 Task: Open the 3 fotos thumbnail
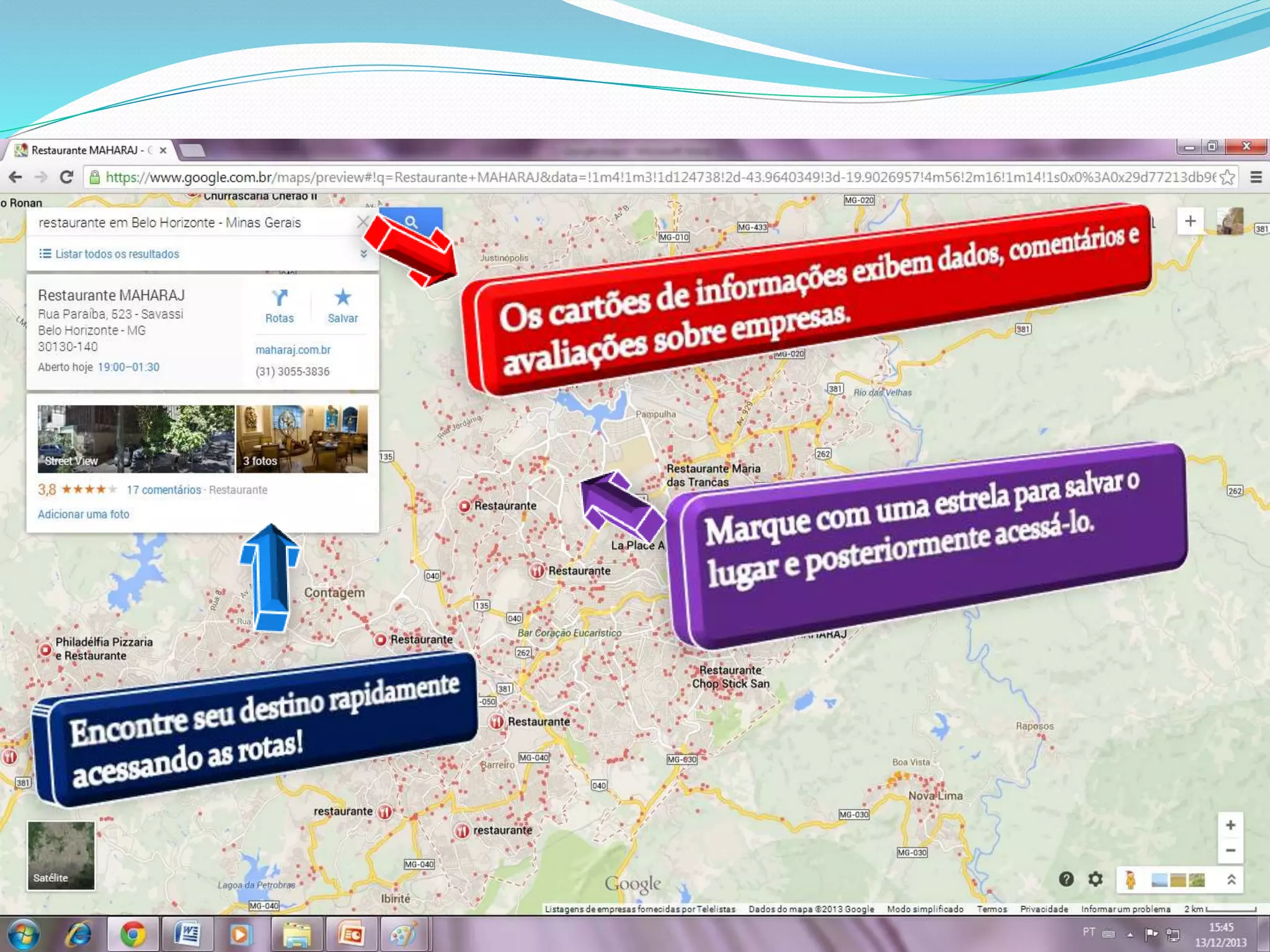[302, 439]
